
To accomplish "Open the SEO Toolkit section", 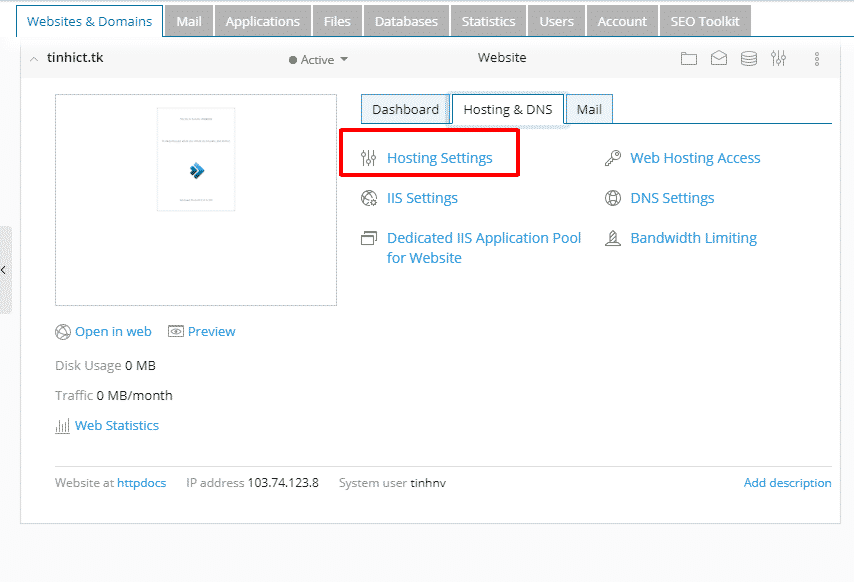I will 705,19.
